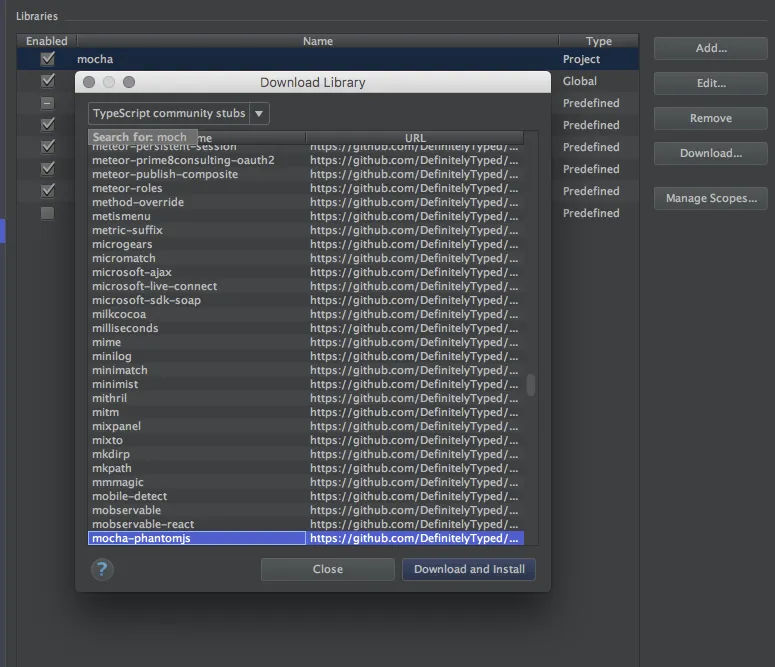Click Download and Install button

click(x=469, y=569)
